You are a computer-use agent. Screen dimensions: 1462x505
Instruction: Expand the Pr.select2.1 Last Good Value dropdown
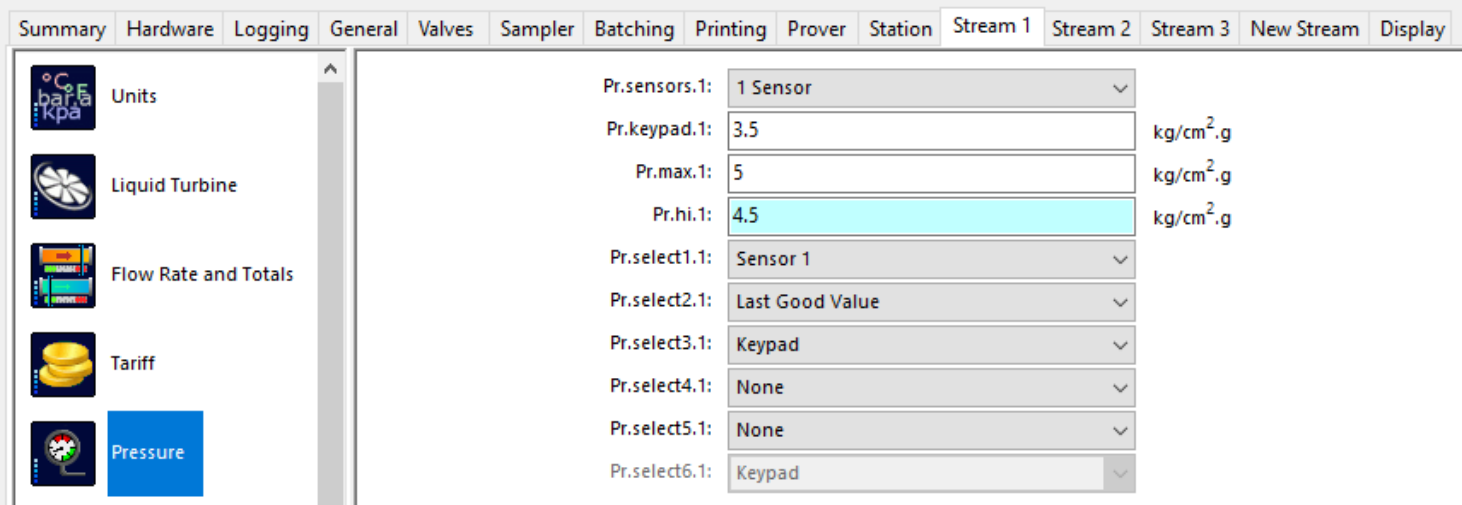tap(931, 302)
